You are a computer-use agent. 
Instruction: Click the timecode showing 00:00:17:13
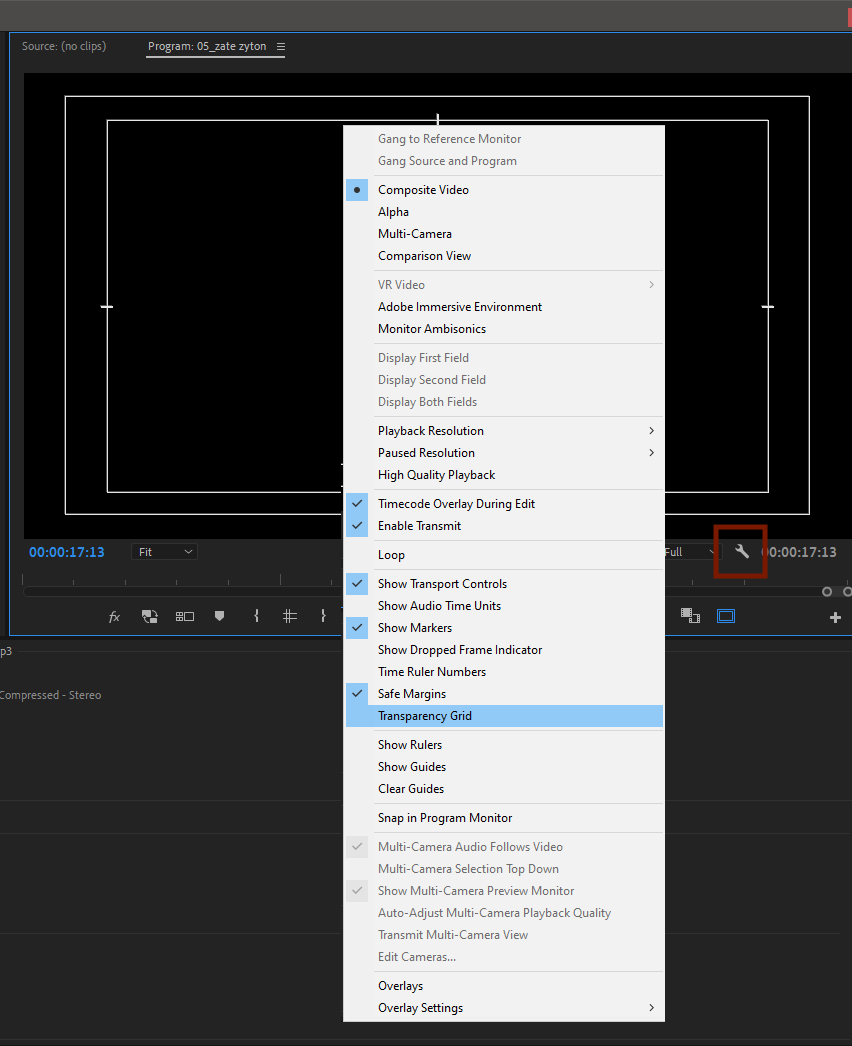pos(67,551)
